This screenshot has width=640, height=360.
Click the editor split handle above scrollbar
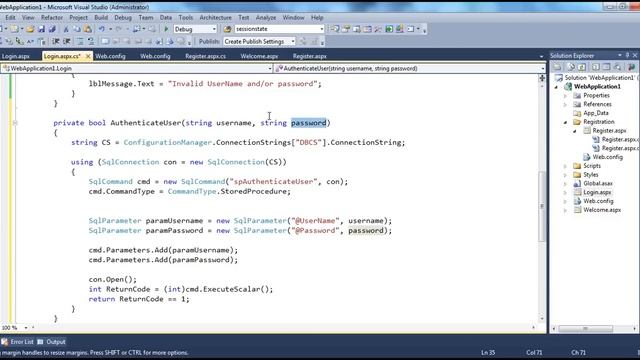click(542, 78)
